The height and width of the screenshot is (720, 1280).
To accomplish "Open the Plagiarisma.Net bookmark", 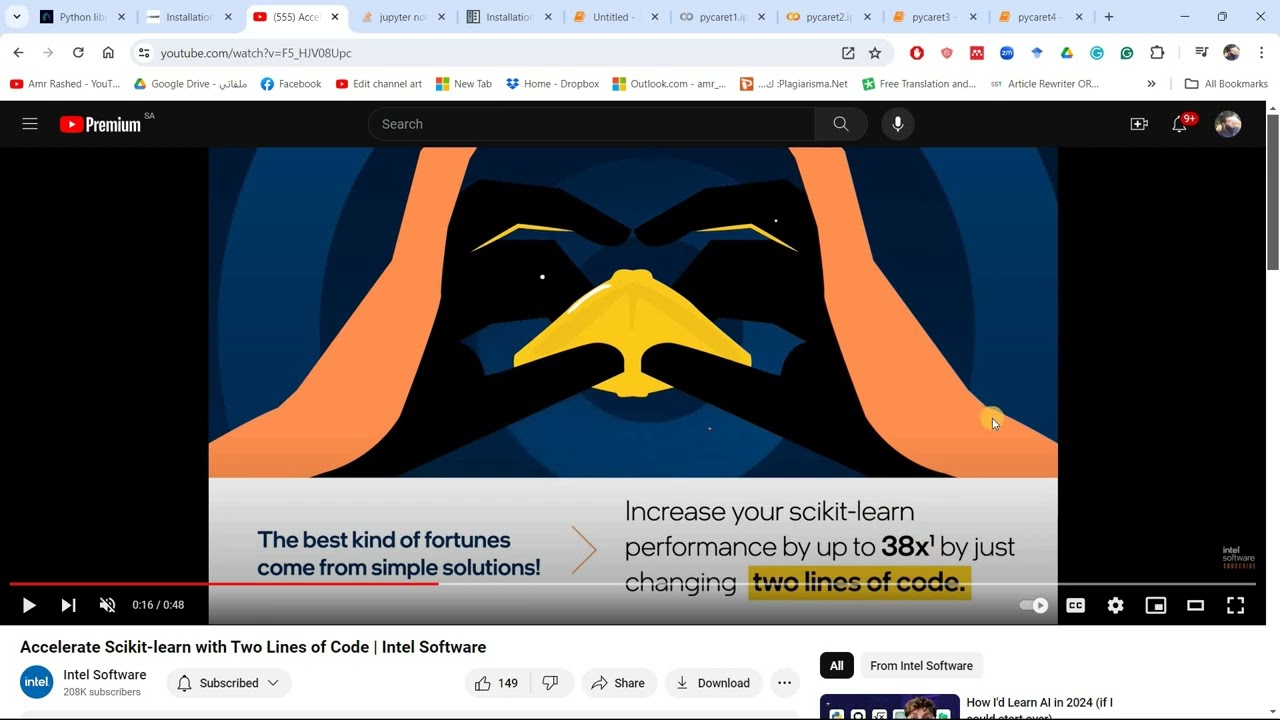I will coord(794,84).
